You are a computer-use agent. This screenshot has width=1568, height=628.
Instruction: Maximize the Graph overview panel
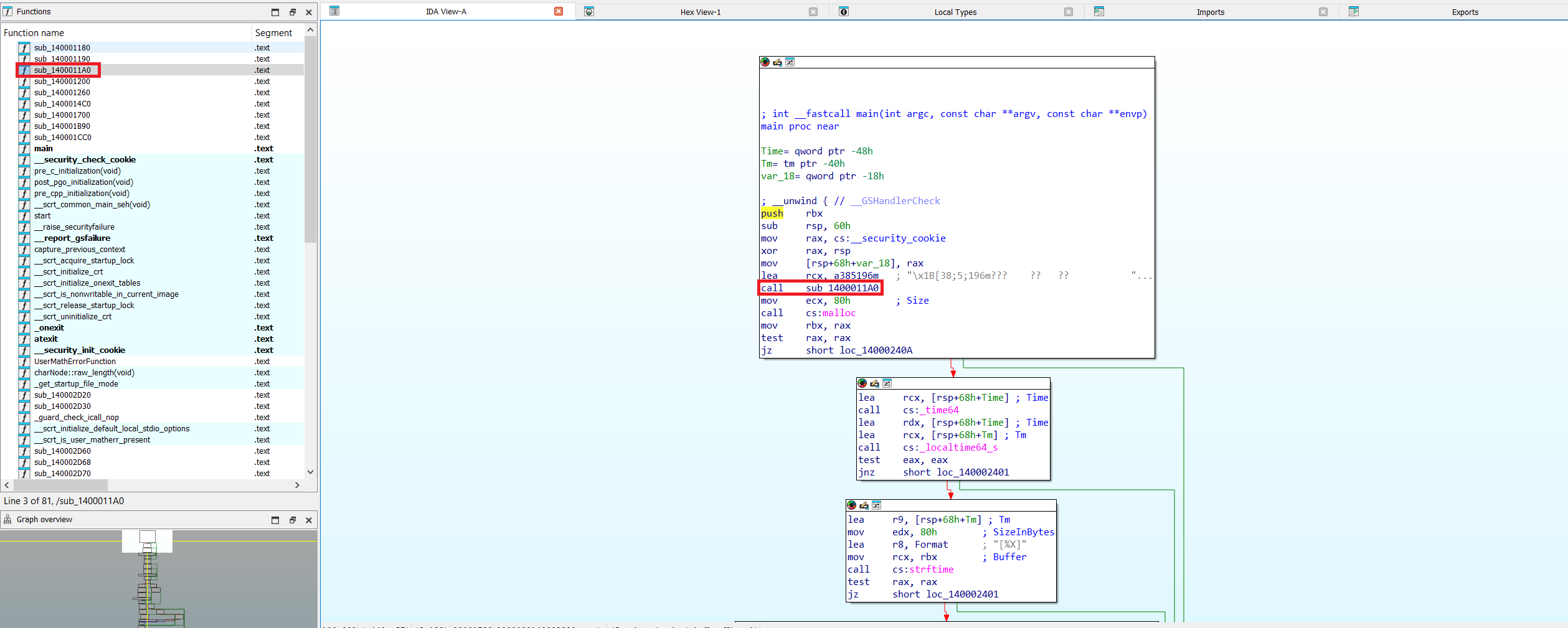coord(275,520)
